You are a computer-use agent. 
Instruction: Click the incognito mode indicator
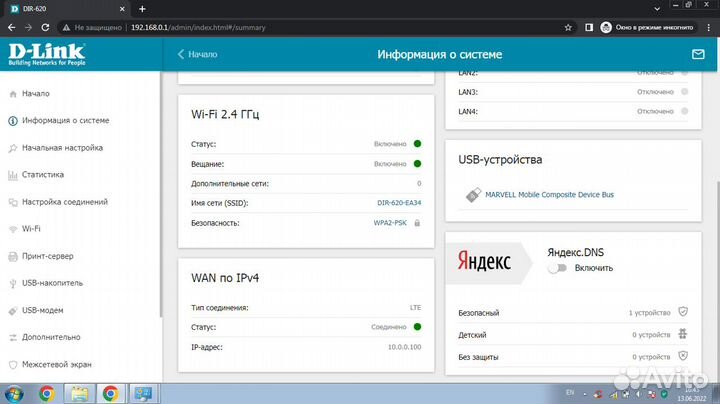coord(647,28)
